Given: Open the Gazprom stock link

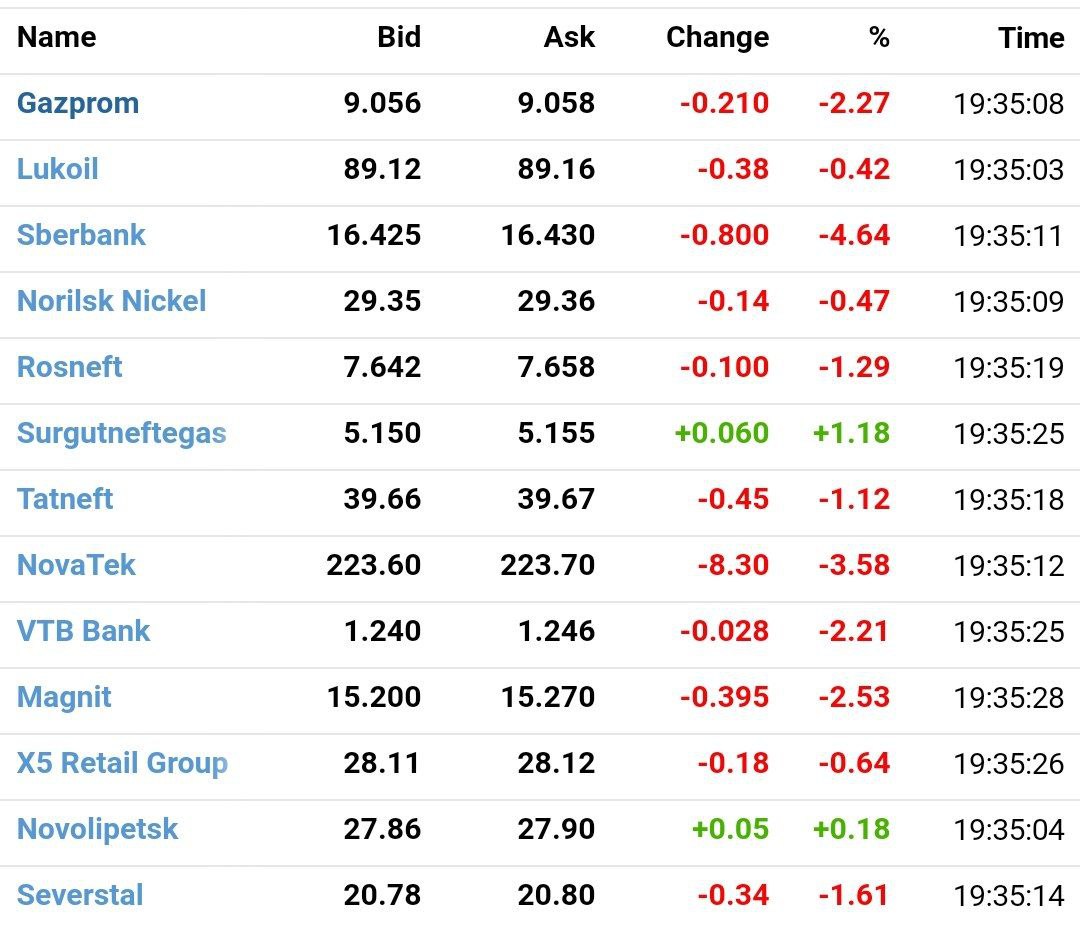Looking at the screenshot, I should click(x=78, y=104).
